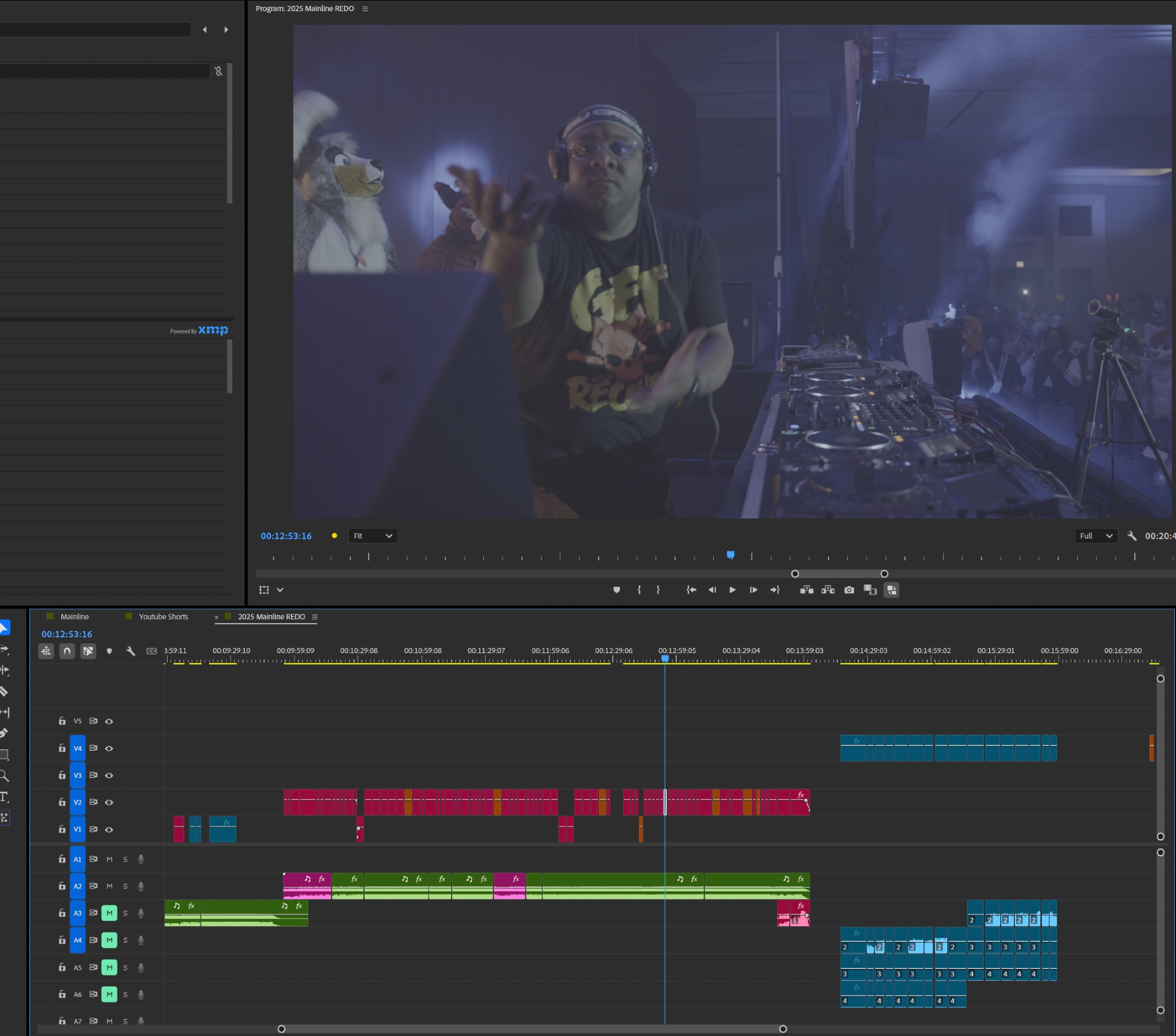Screen dimensions: 1176x1036
Task: Open timeline display settings wrench
Action: click(x=131, y=651)
